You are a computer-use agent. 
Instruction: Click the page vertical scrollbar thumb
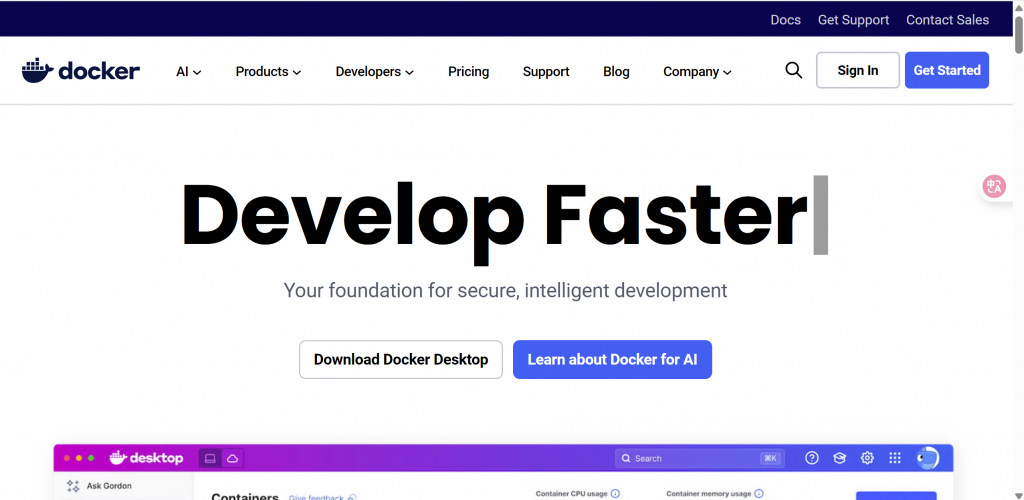click(1019, 34)
